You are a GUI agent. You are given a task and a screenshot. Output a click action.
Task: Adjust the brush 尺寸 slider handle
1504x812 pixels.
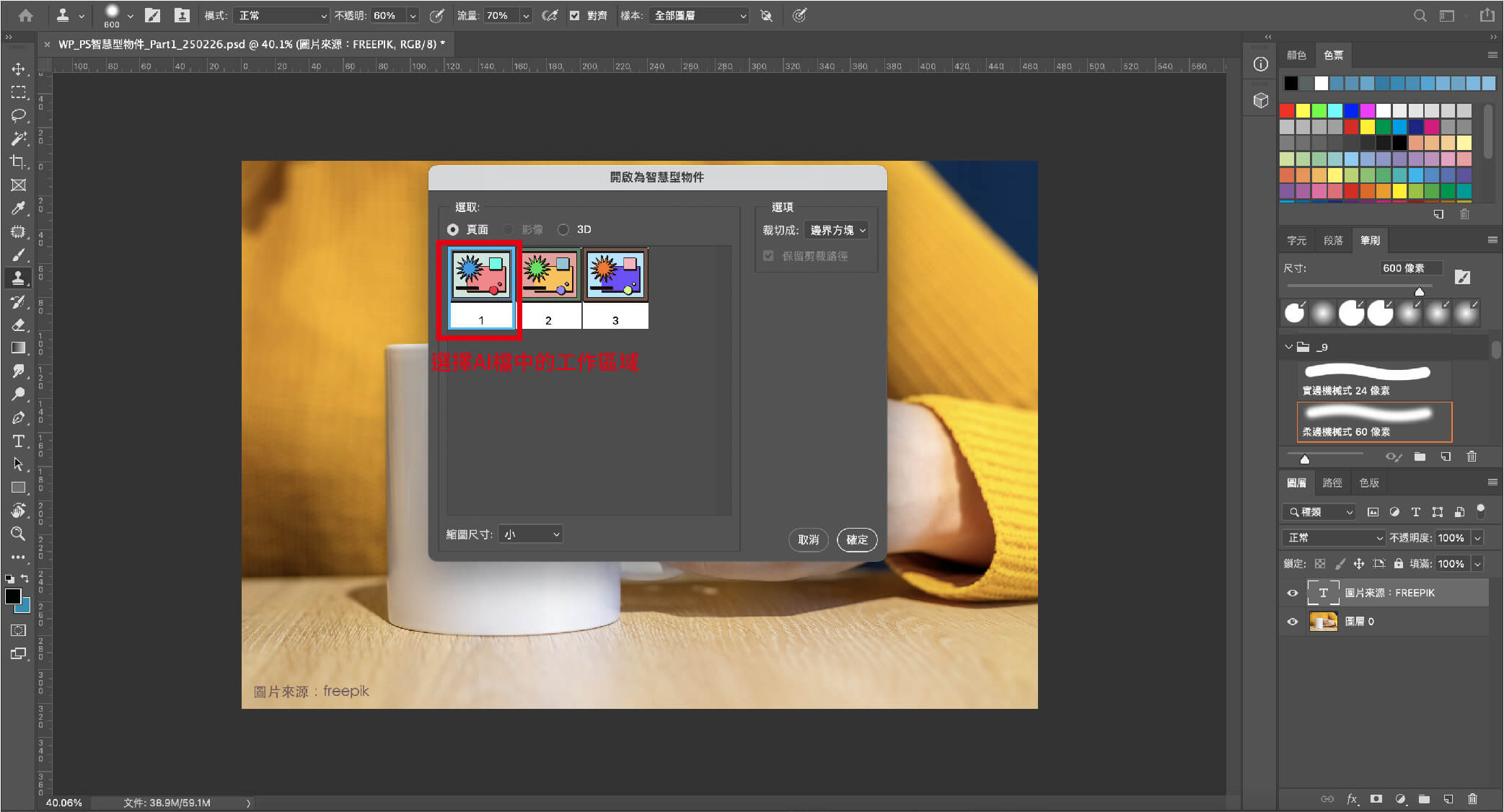[x=1419, y=291]
